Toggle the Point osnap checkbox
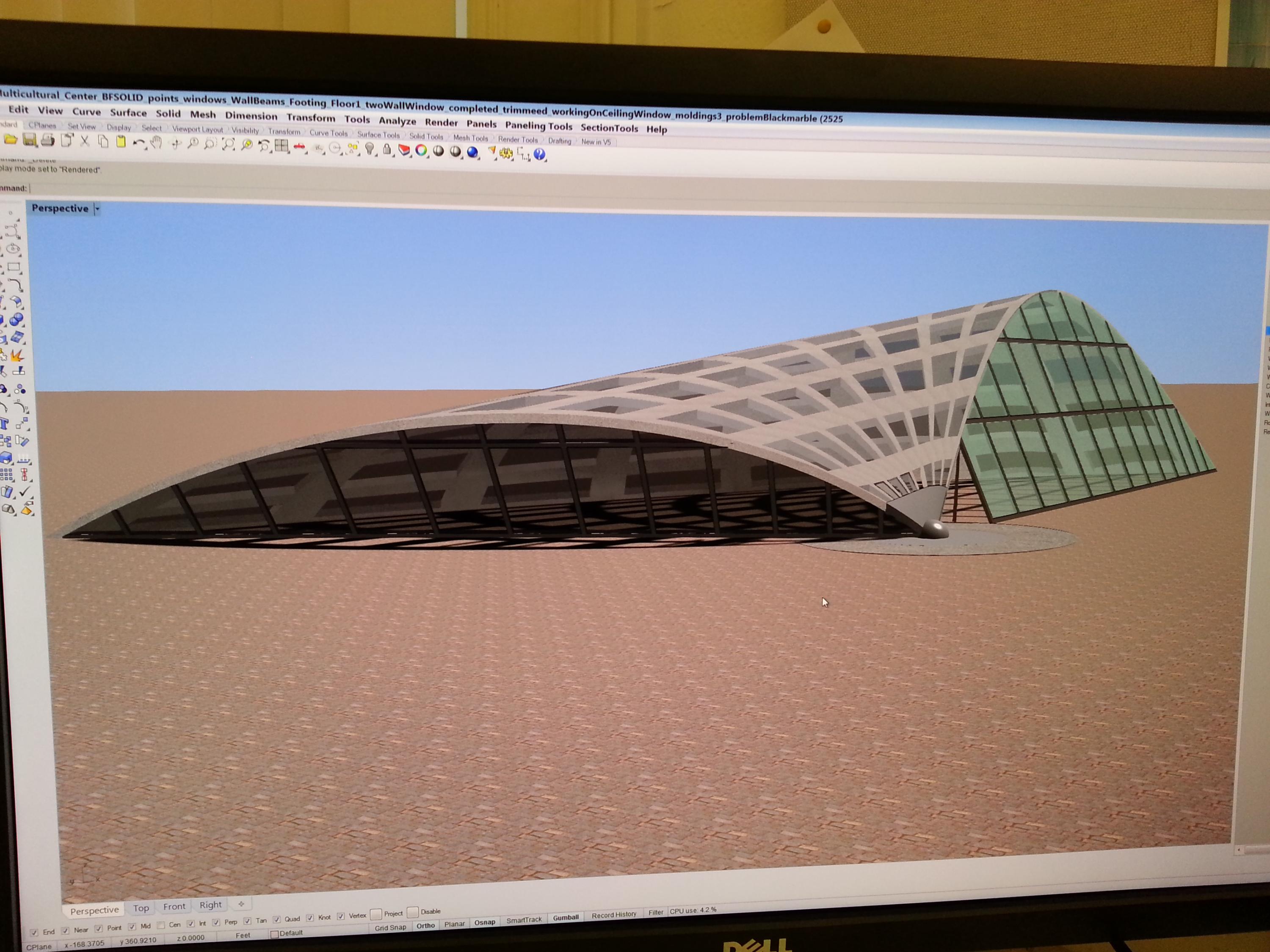 coord(99,928)
